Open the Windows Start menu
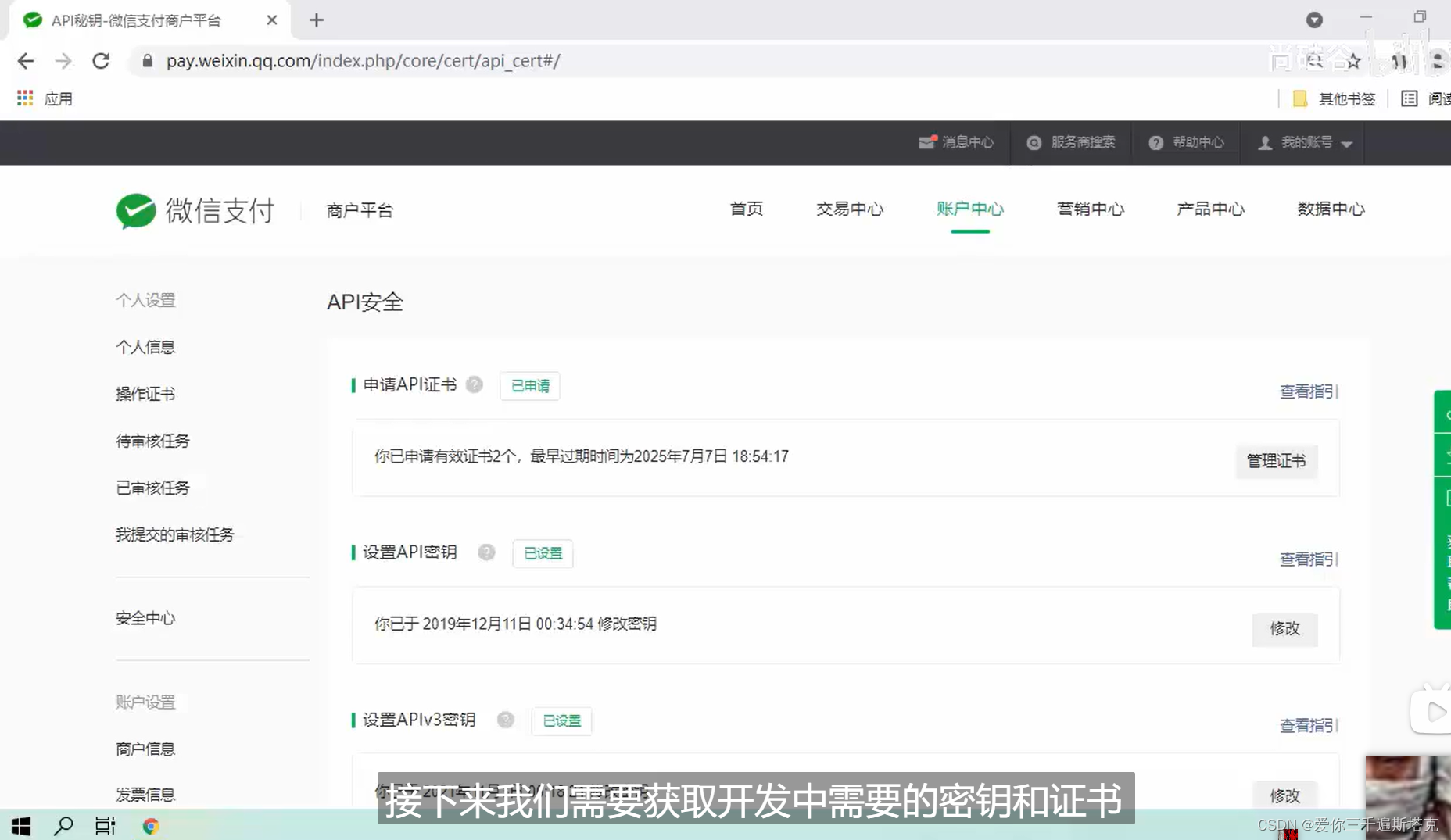The height and width of the screenshot is (840, 1451). click(20, 825)
